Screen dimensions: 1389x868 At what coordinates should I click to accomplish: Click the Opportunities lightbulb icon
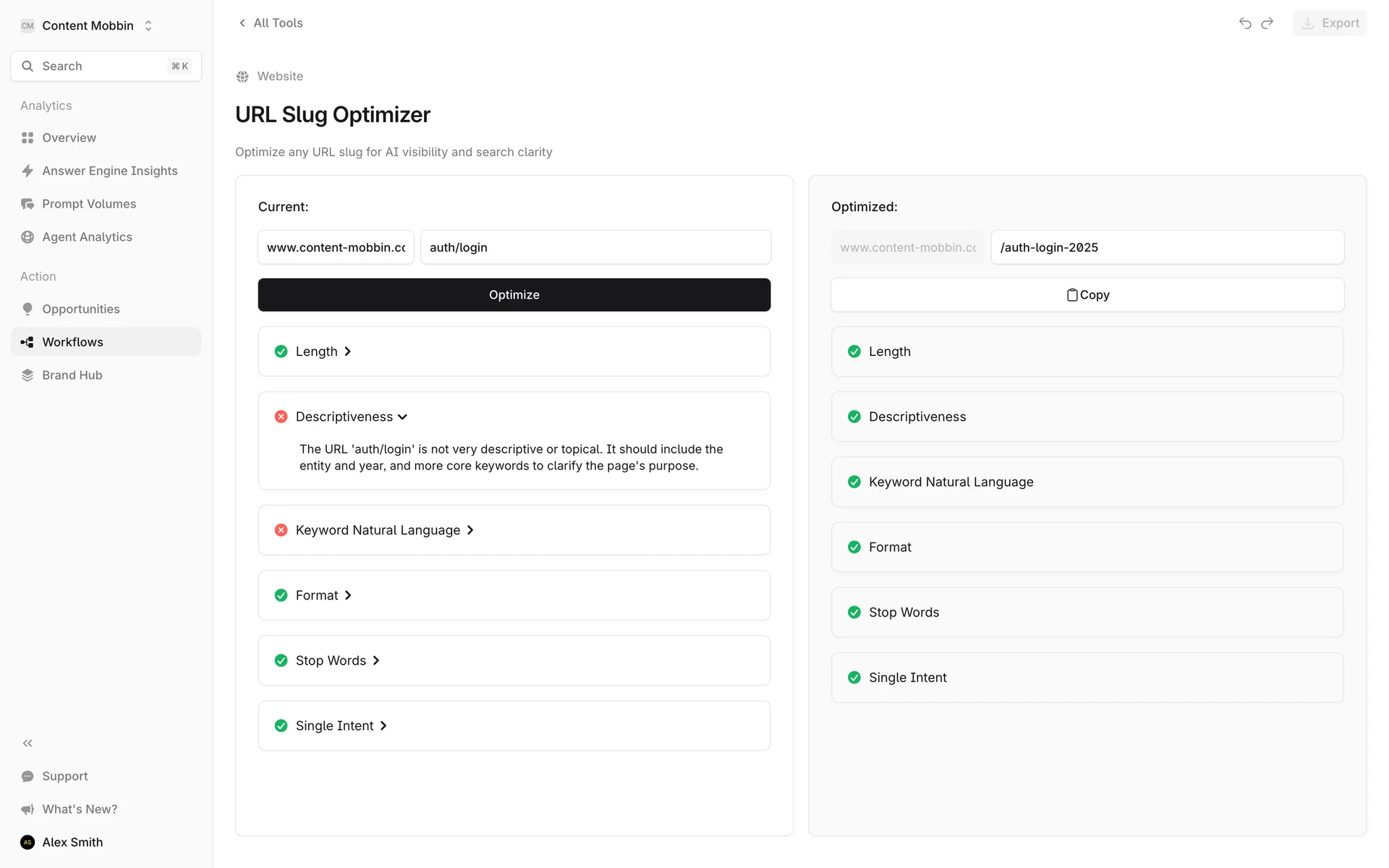tap(27, 309)
